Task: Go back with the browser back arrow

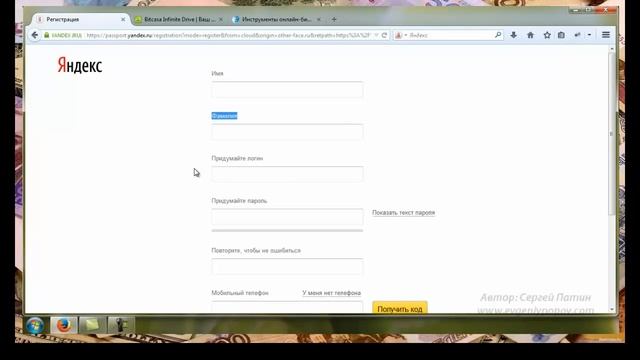Action: [x=35, y=35]
